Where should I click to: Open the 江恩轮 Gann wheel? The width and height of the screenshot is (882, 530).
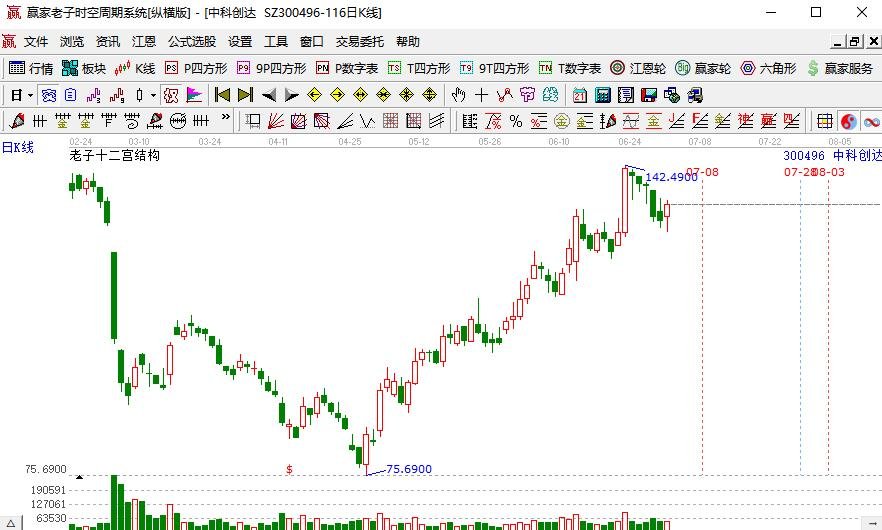[x=638, y=68]
